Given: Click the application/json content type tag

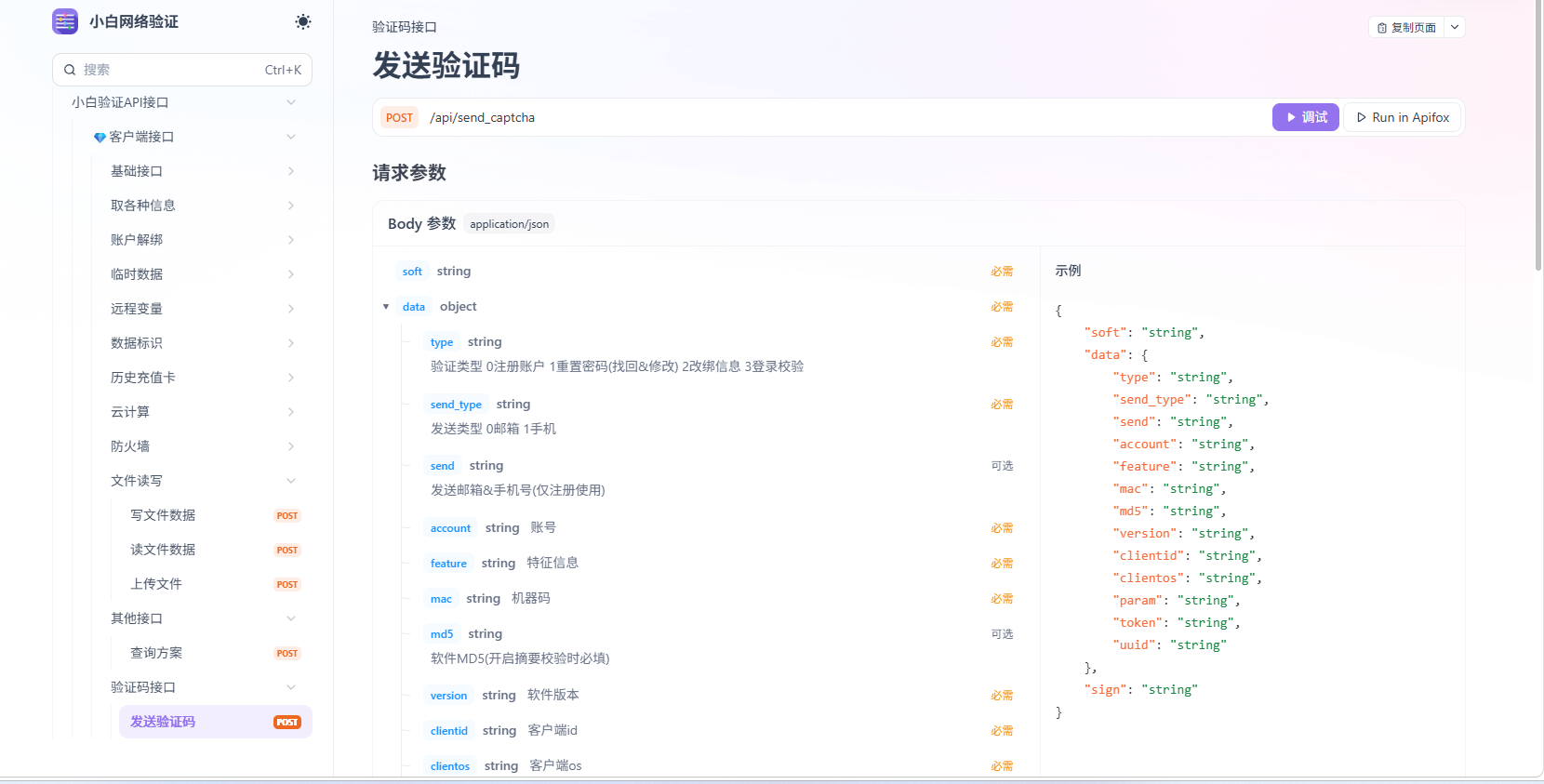Looking at the screenshot, I should pos(510,224).
